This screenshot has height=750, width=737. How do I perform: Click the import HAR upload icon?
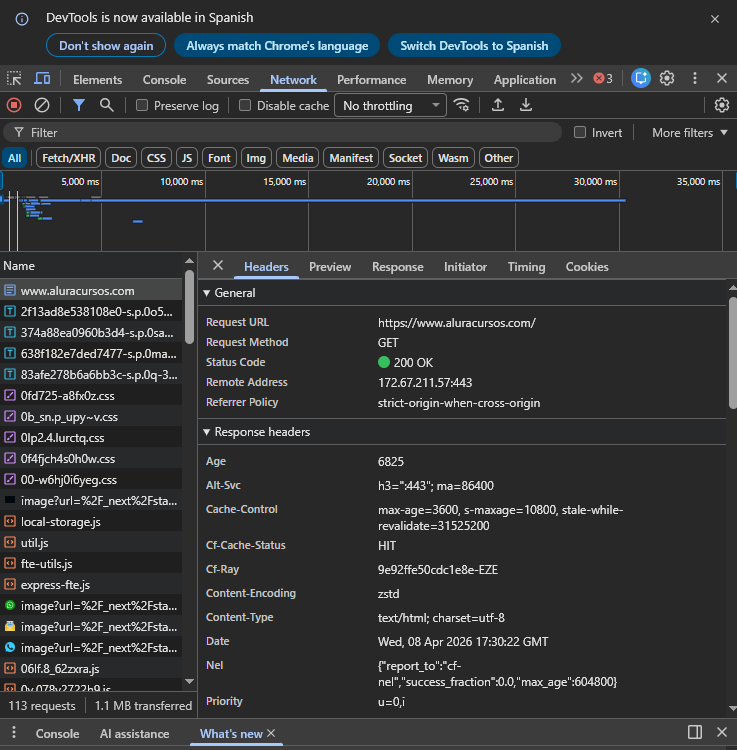pos(498,105)
